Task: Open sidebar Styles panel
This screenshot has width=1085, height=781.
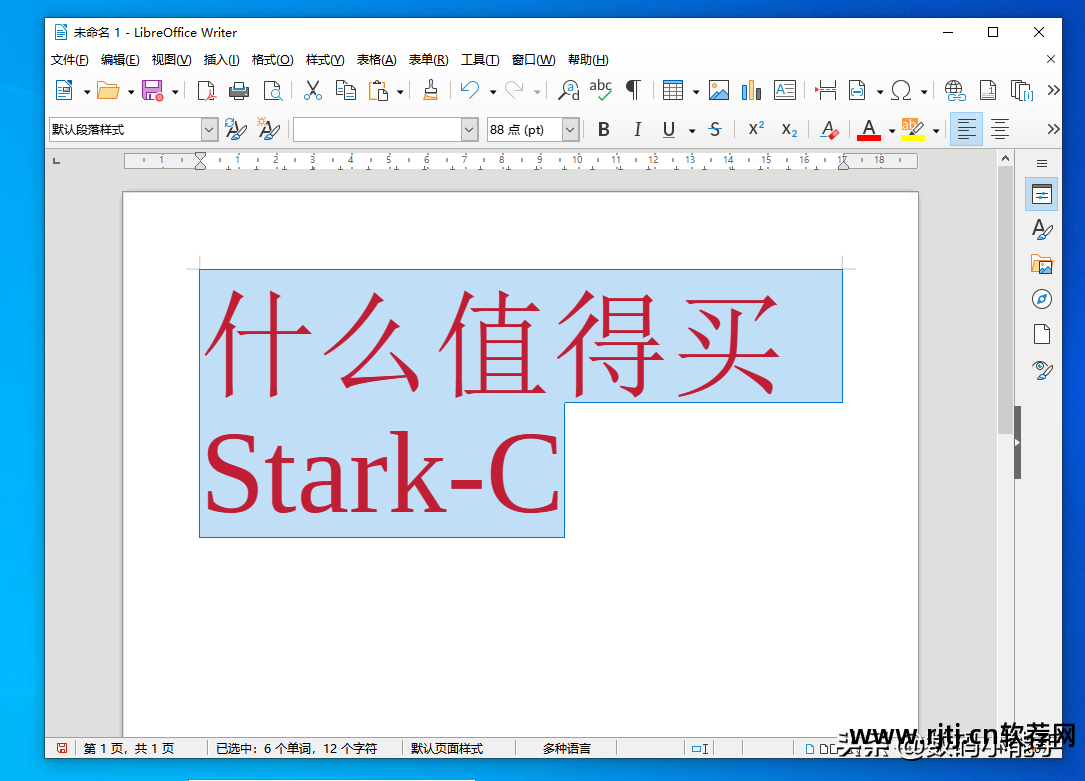Action: pos(1041,229)
